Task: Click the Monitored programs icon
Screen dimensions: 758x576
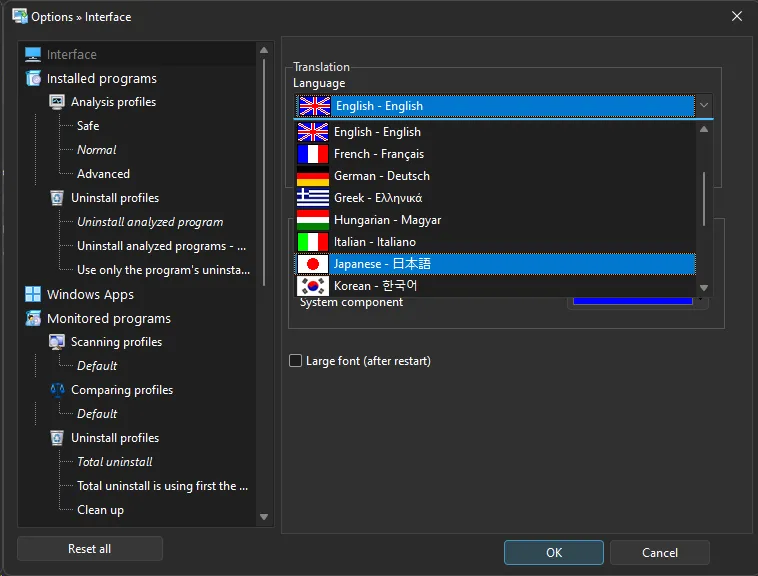Action: [x=33, y=318]
